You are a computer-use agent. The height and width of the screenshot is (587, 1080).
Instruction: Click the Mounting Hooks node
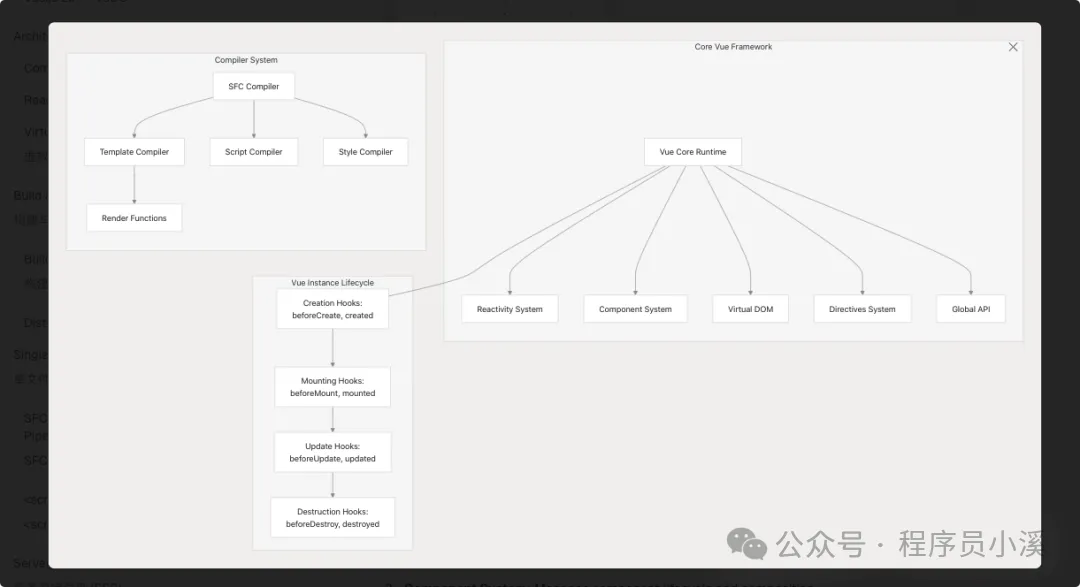333,387
